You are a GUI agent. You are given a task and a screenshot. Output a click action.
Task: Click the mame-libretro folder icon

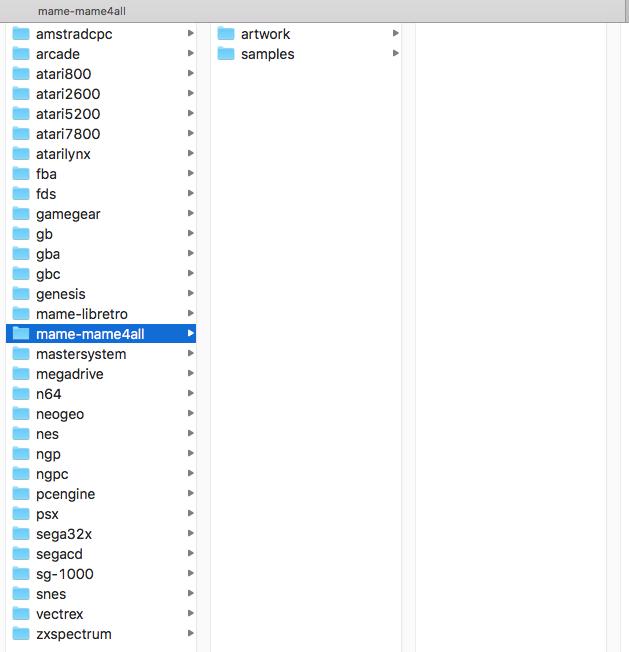[x=21, y=314]
